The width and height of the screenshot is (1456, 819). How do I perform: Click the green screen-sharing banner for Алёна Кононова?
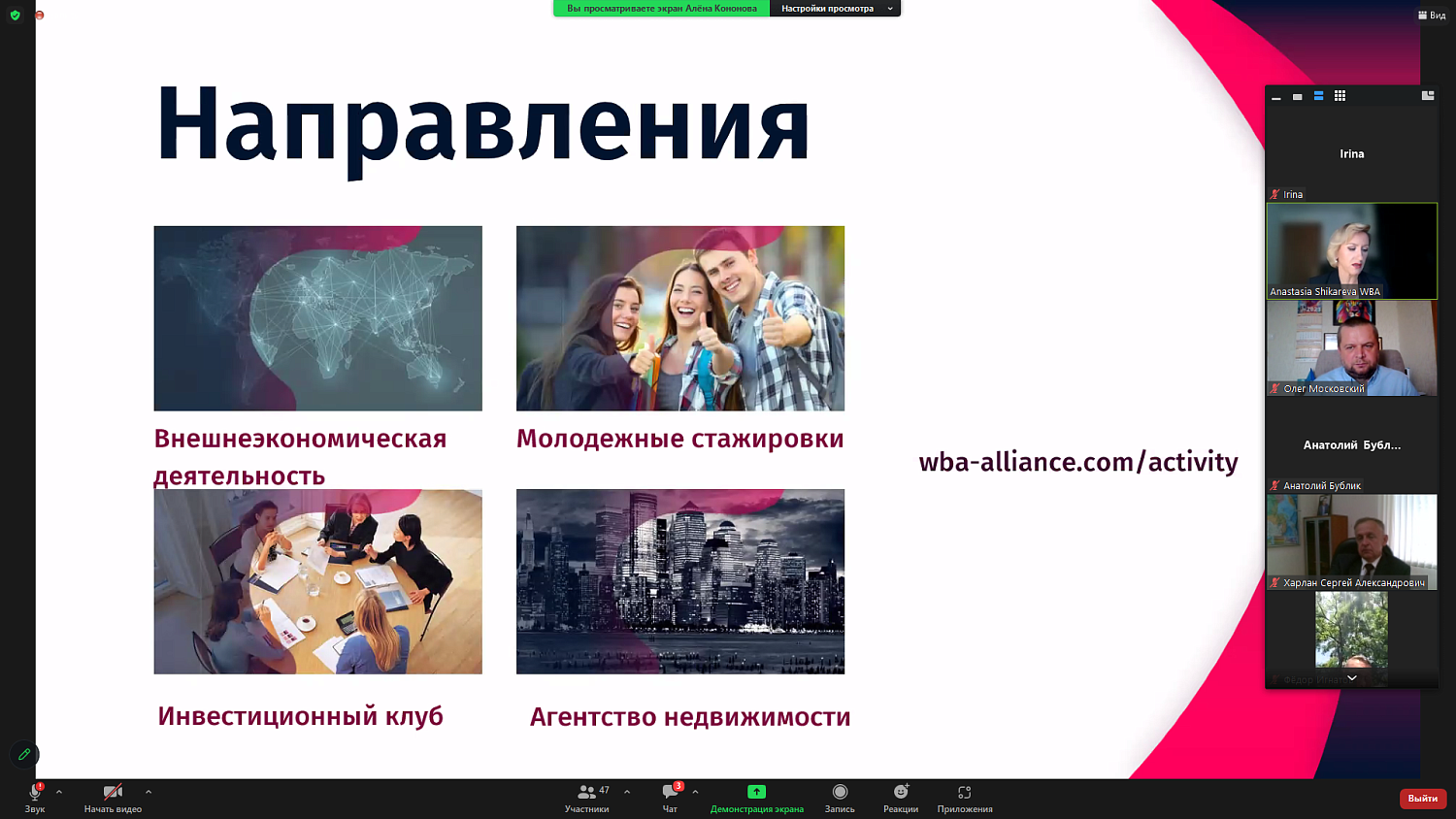[660, 9]
